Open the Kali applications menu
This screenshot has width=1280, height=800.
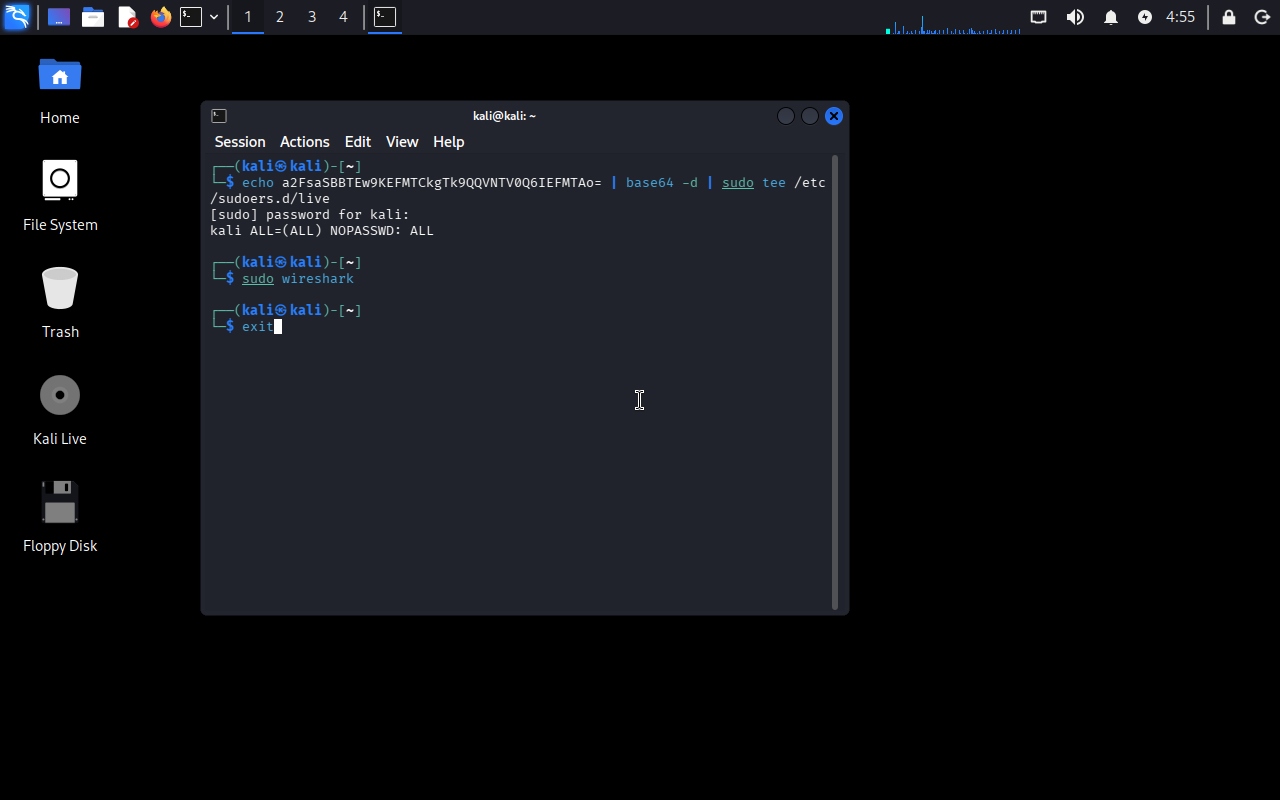click(17, 17)
